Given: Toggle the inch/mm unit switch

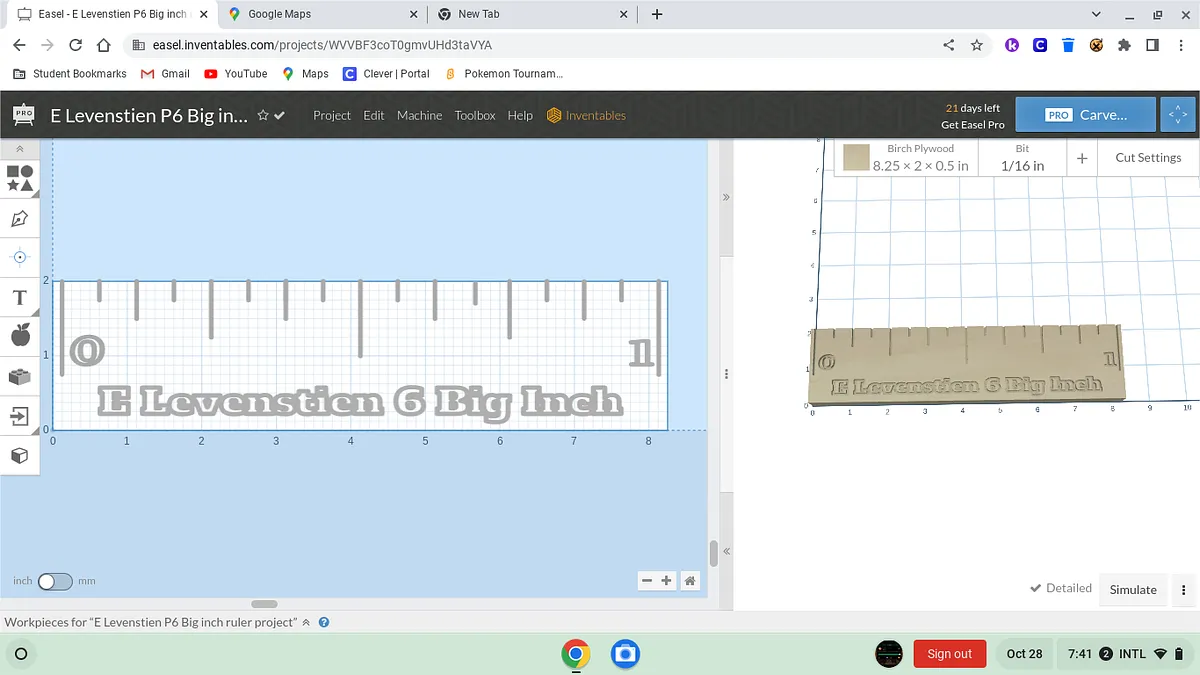Looking at the screenshot, I should pyautogui.click(x=55, y=581).
